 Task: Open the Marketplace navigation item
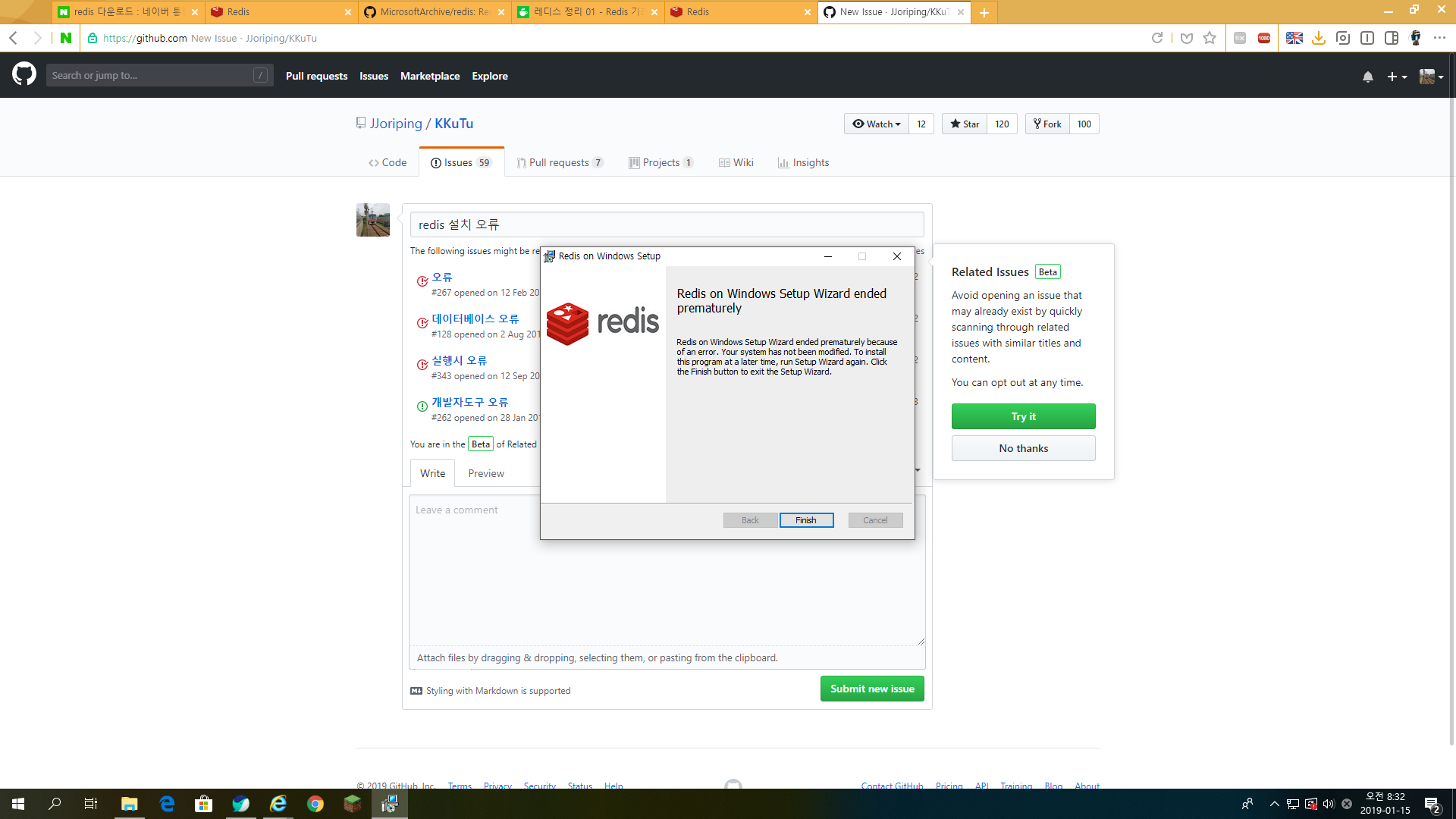click(430, 76)
